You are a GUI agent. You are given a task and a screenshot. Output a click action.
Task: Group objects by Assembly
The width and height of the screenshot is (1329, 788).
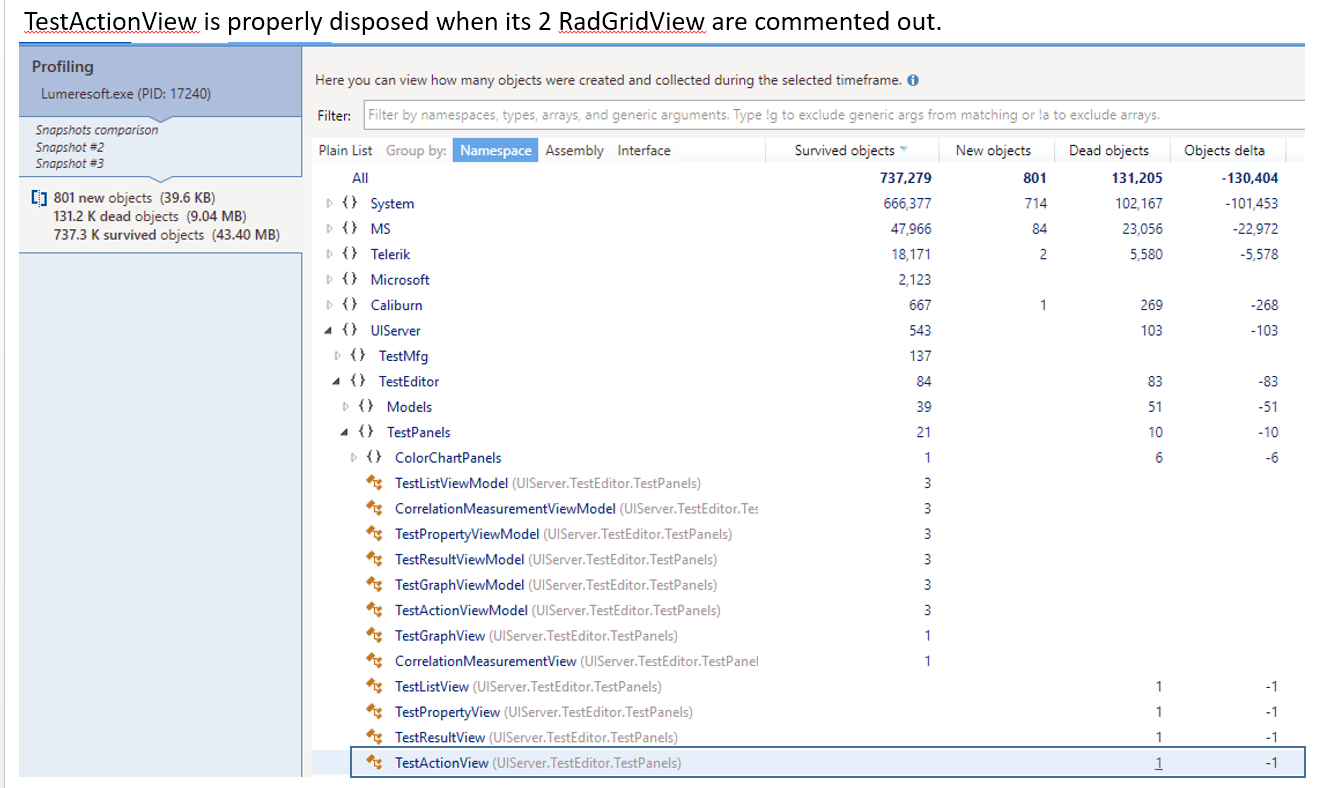(574, 151)
